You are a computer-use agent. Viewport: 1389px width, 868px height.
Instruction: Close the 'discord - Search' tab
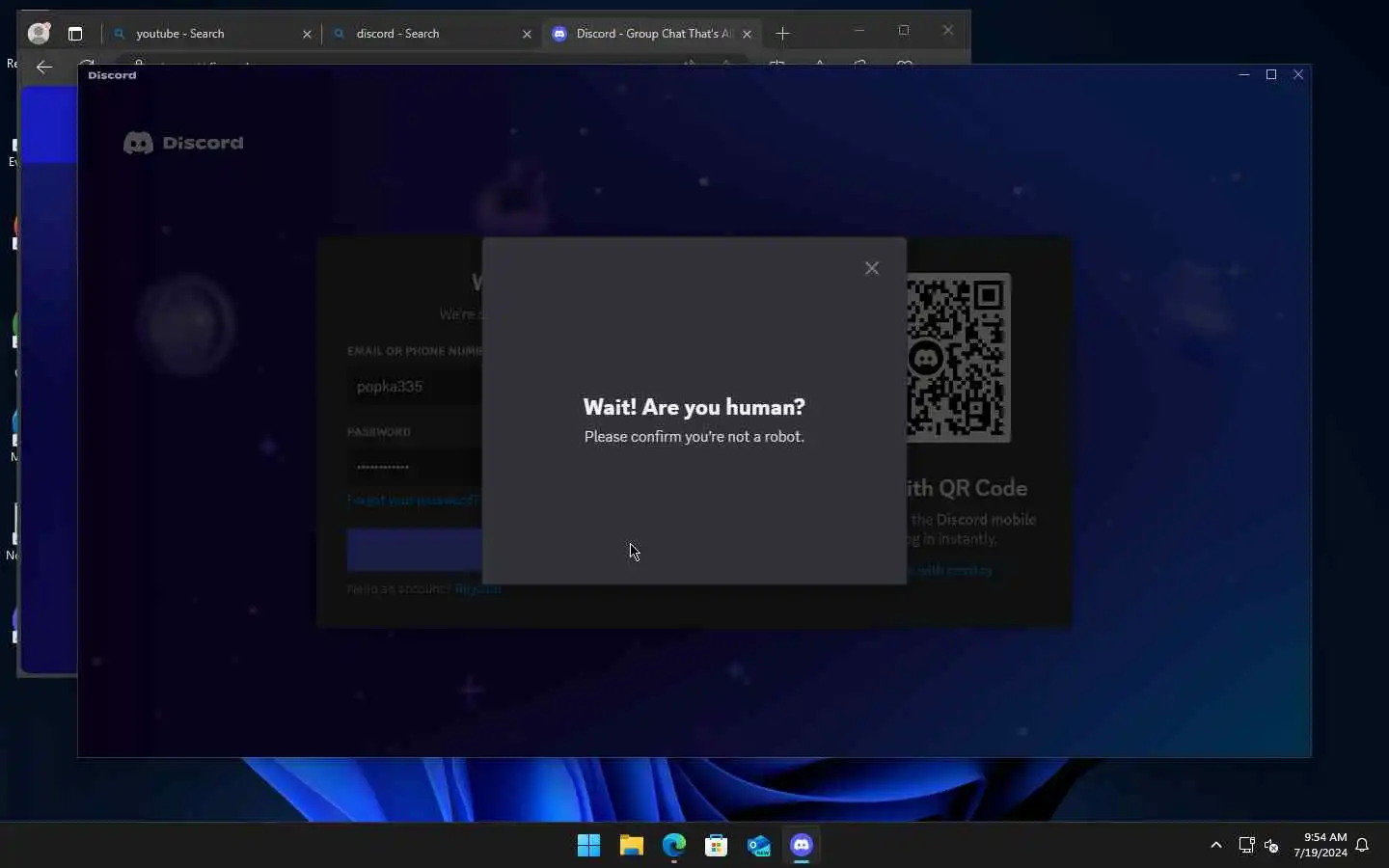pos(527,34)
